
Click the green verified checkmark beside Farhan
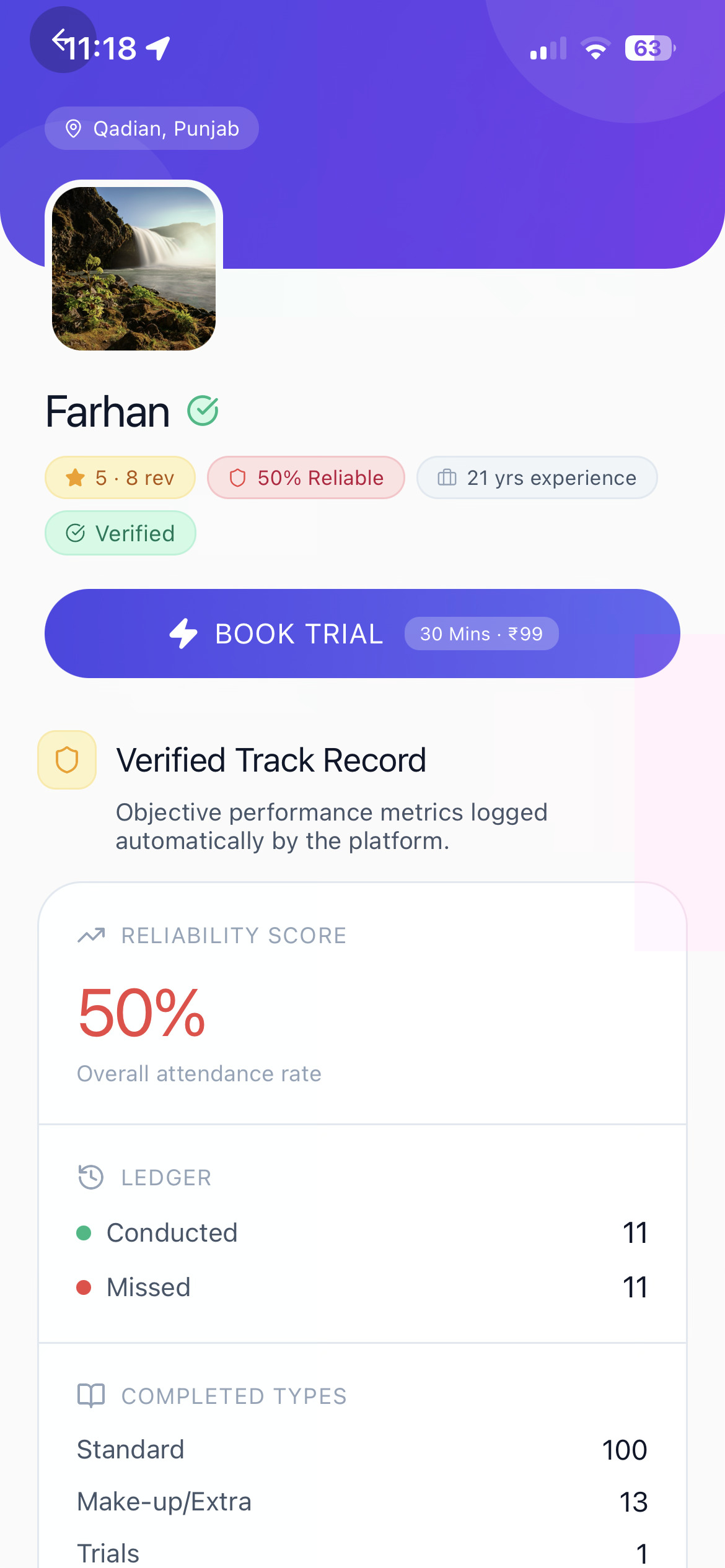[203, 411]
